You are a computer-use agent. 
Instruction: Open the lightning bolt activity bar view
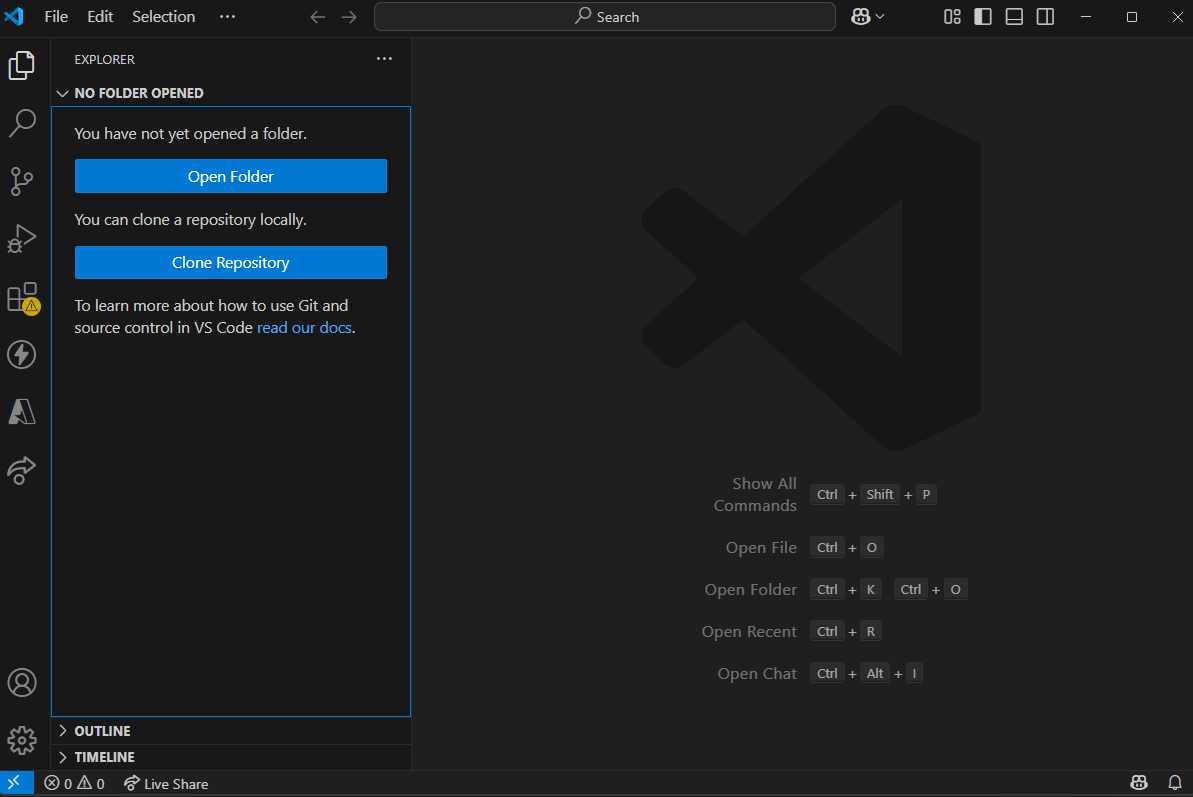(21, 354)
